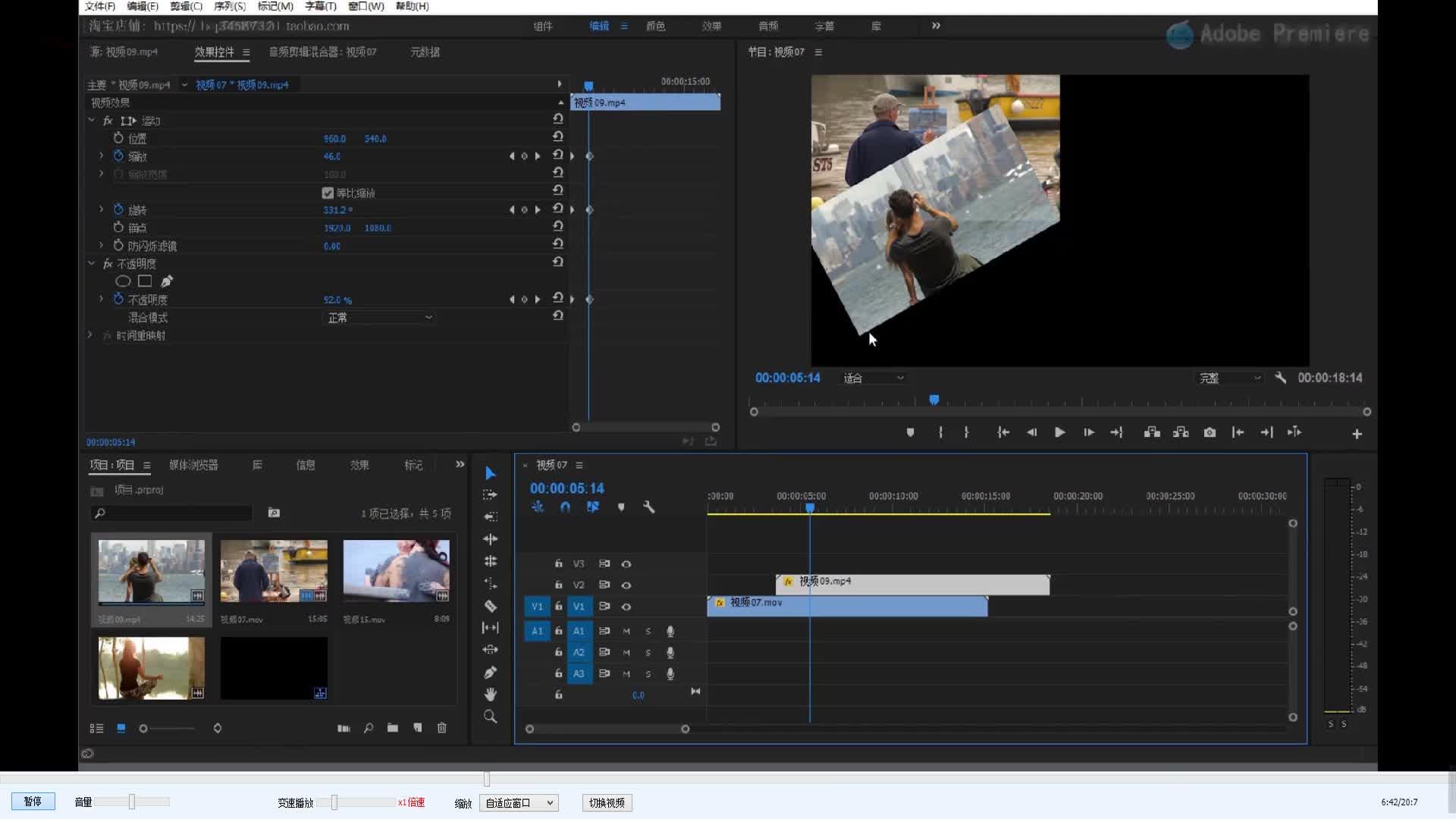Switch to Metadata tab
The image size is (1456, 819).
(425, 52)
